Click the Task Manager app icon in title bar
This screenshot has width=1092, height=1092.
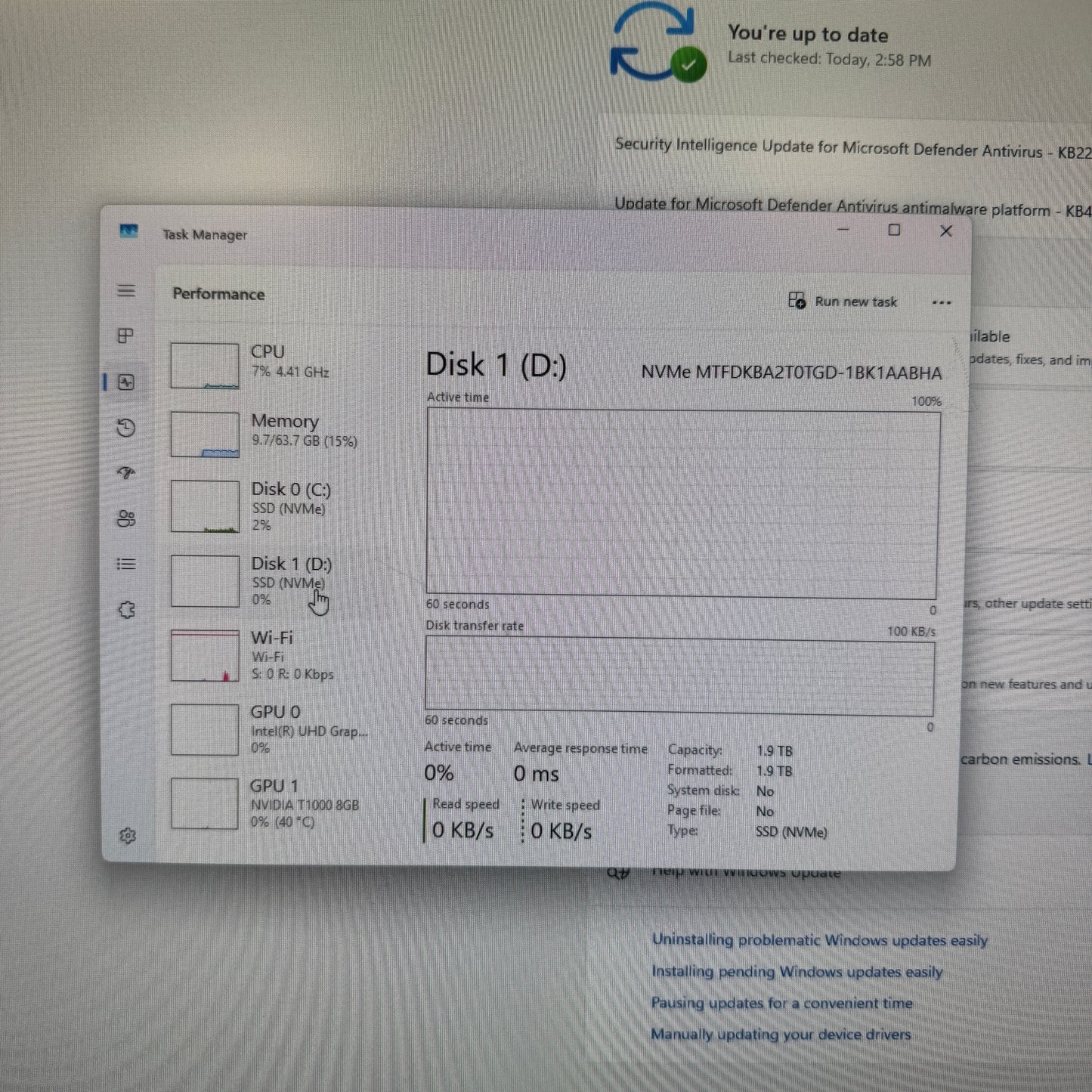[129, 230]
